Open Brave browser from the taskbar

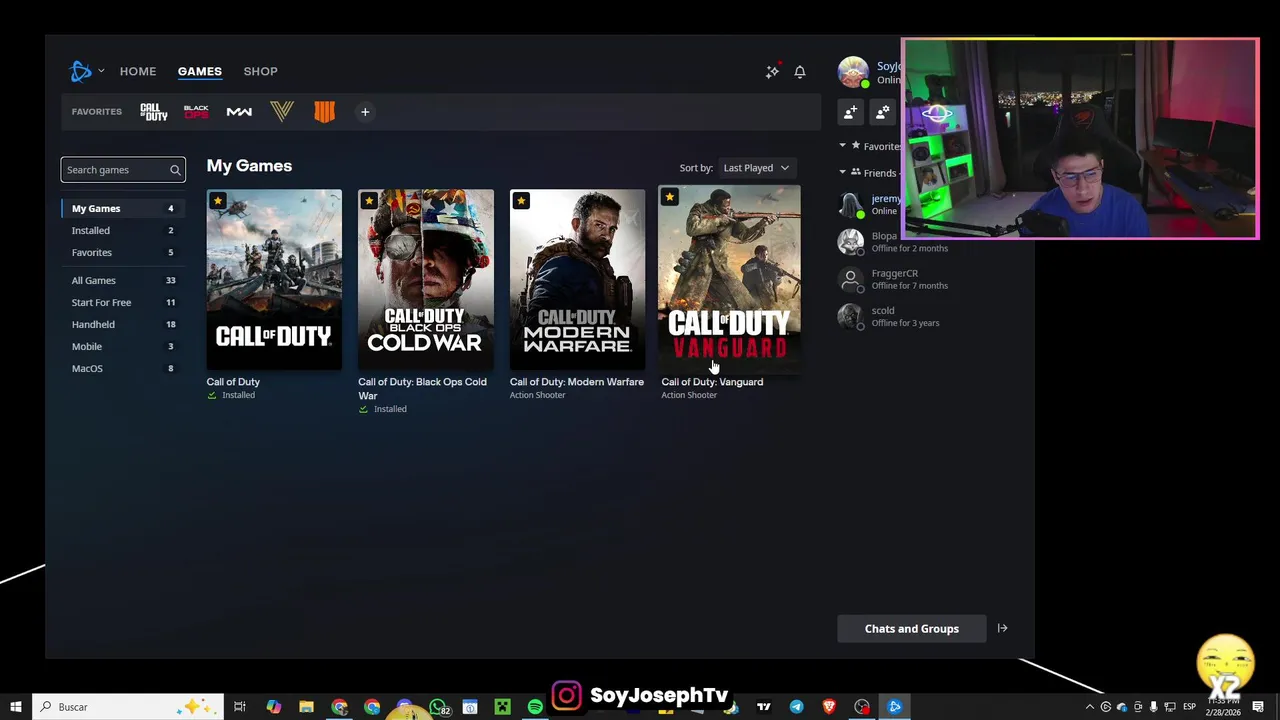coord(829,707)
